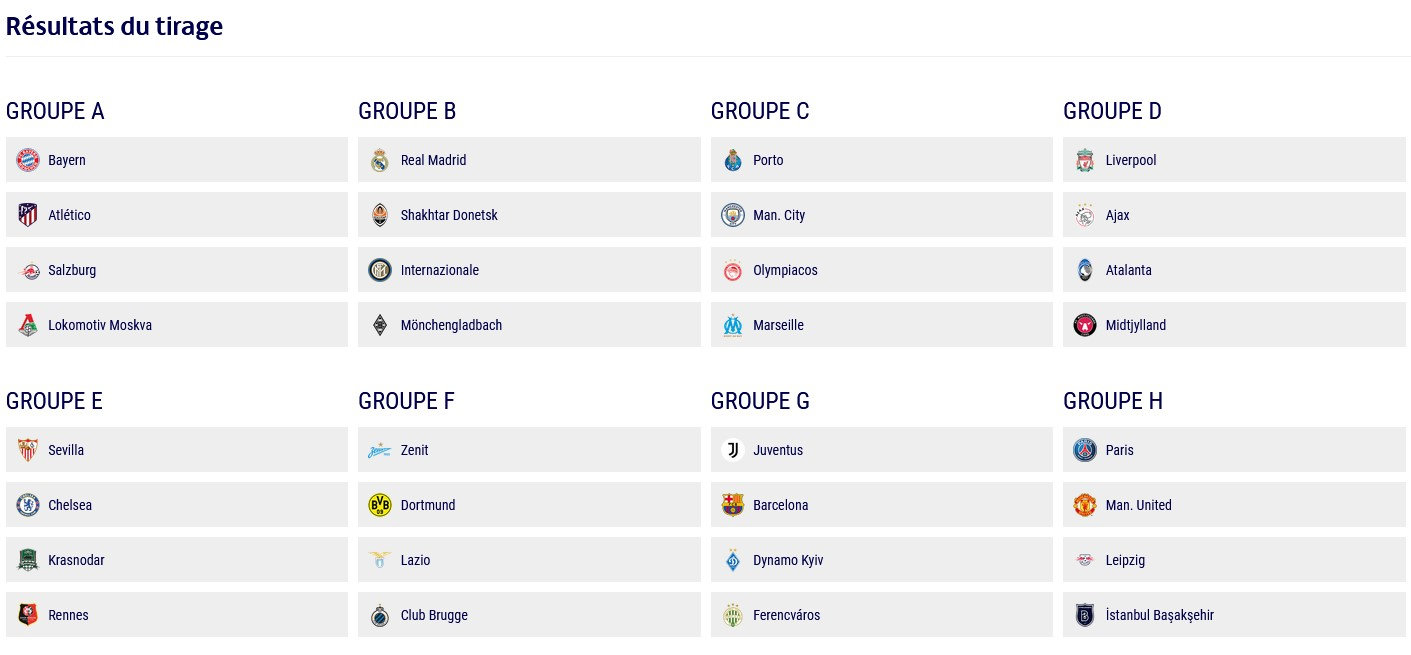Click the Bayern club crest icon
This screenshot has height=655, width=1411.
tap(28, 160)
